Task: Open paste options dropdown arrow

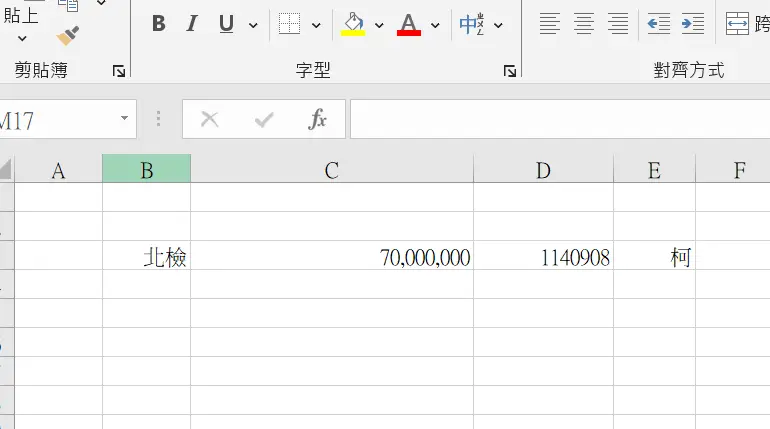Action: 22,38
